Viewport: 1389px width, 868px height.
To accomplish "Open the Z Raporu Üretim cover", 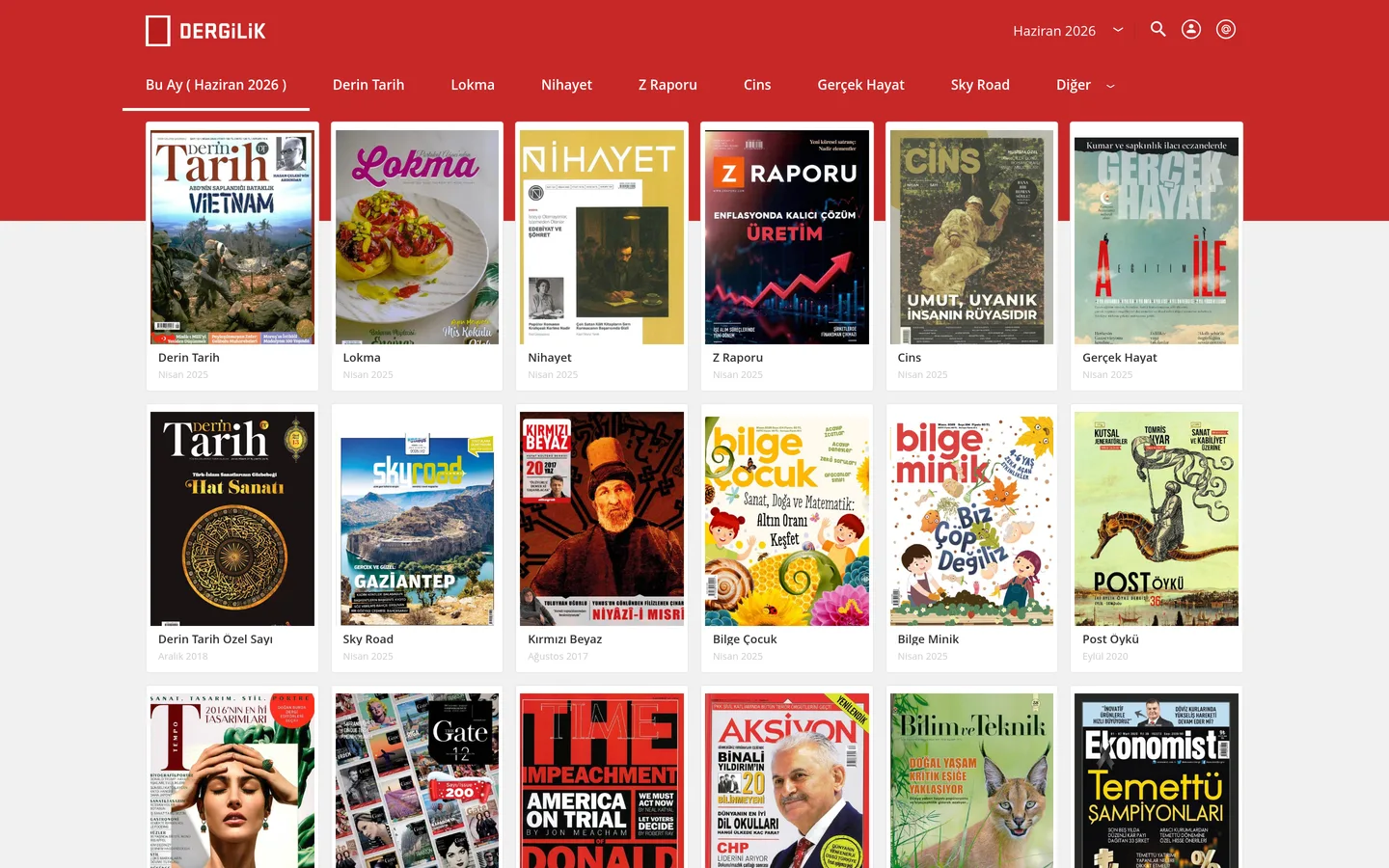I will (787, 237).
